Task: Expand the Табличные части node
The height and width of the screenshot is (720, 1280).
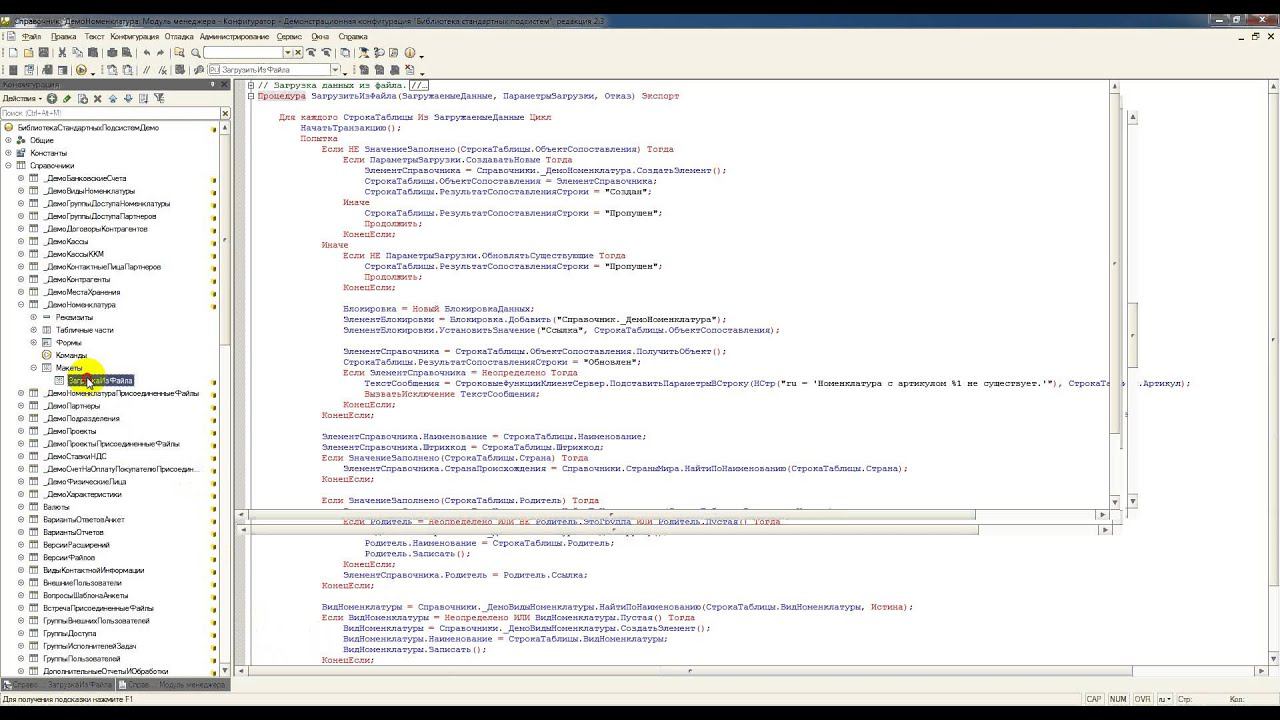Action: point(33,330)
